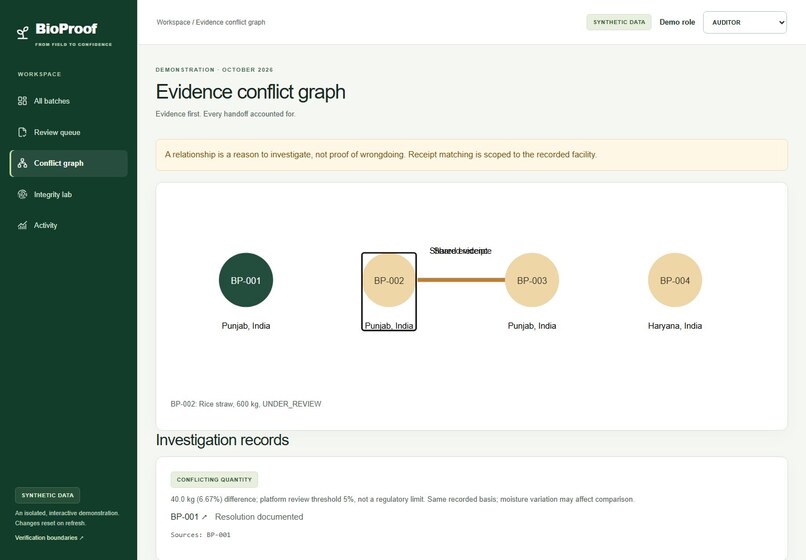Open All batches via its grid icon
This screenshot has height=560, width=806.
click(x=22, y=101)
